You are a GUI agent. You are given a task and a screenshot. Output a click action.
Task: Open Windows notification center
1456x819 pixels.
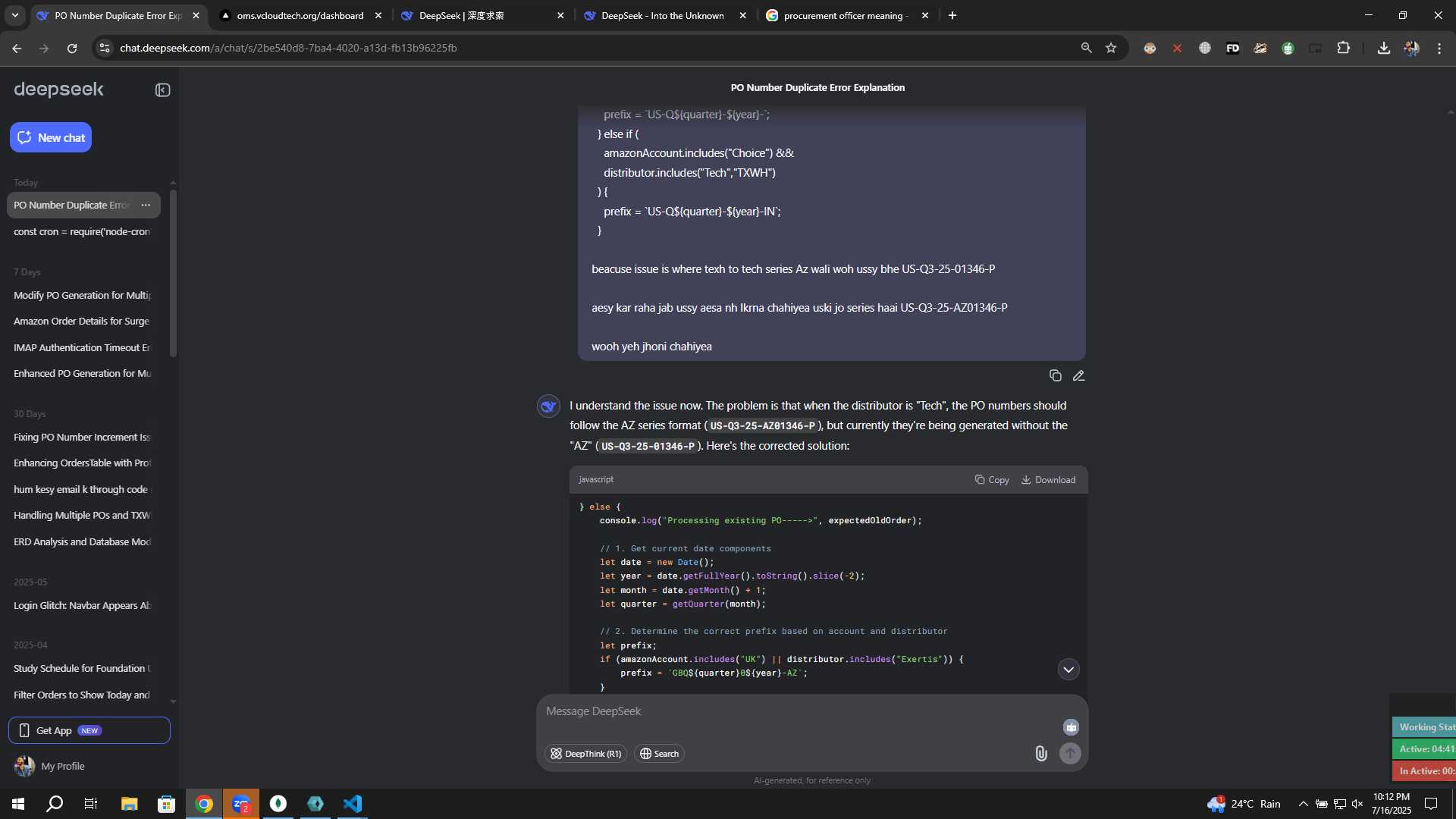(x=1431, y=804)
